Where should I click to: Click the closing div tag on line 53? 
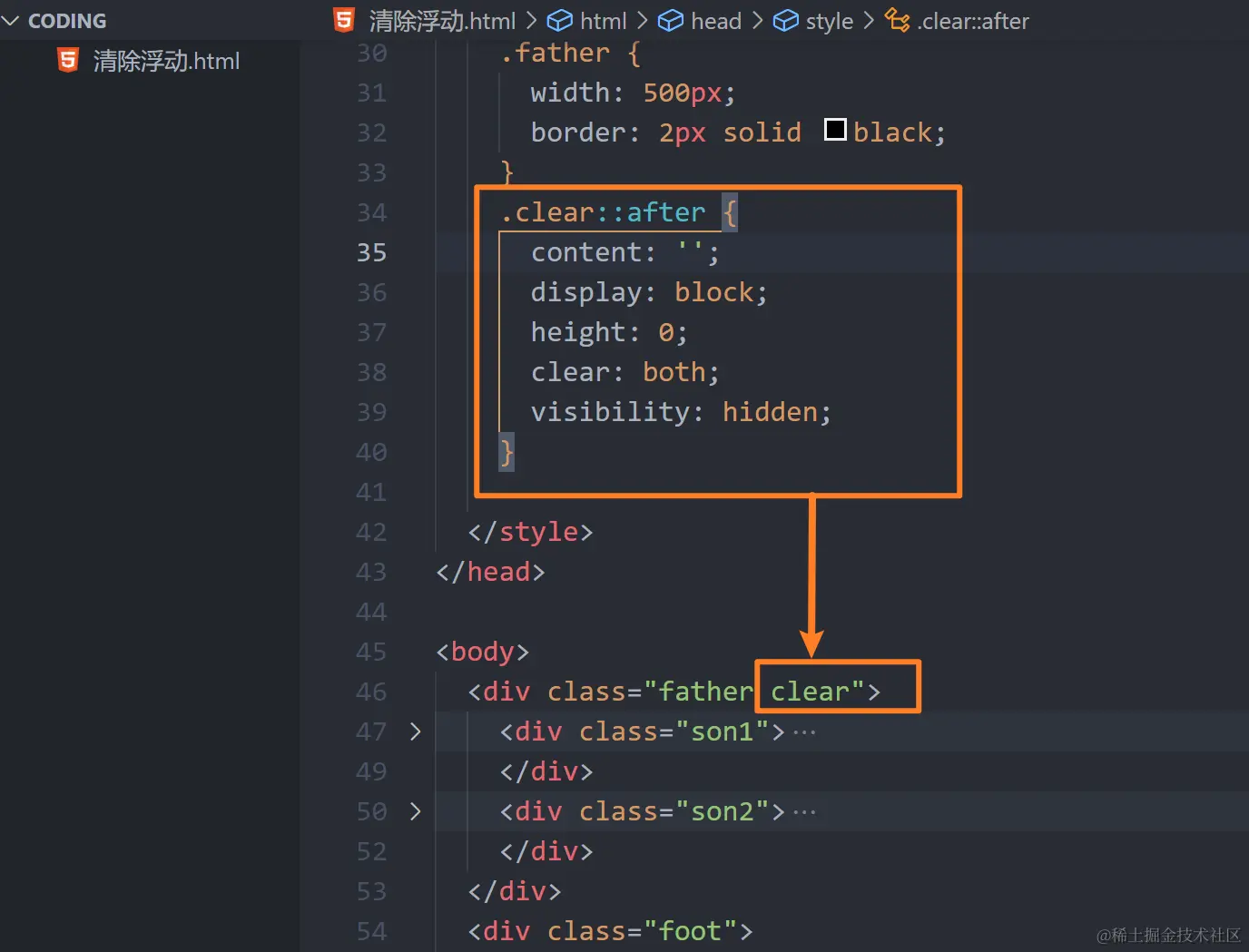[x=514, y=891]
